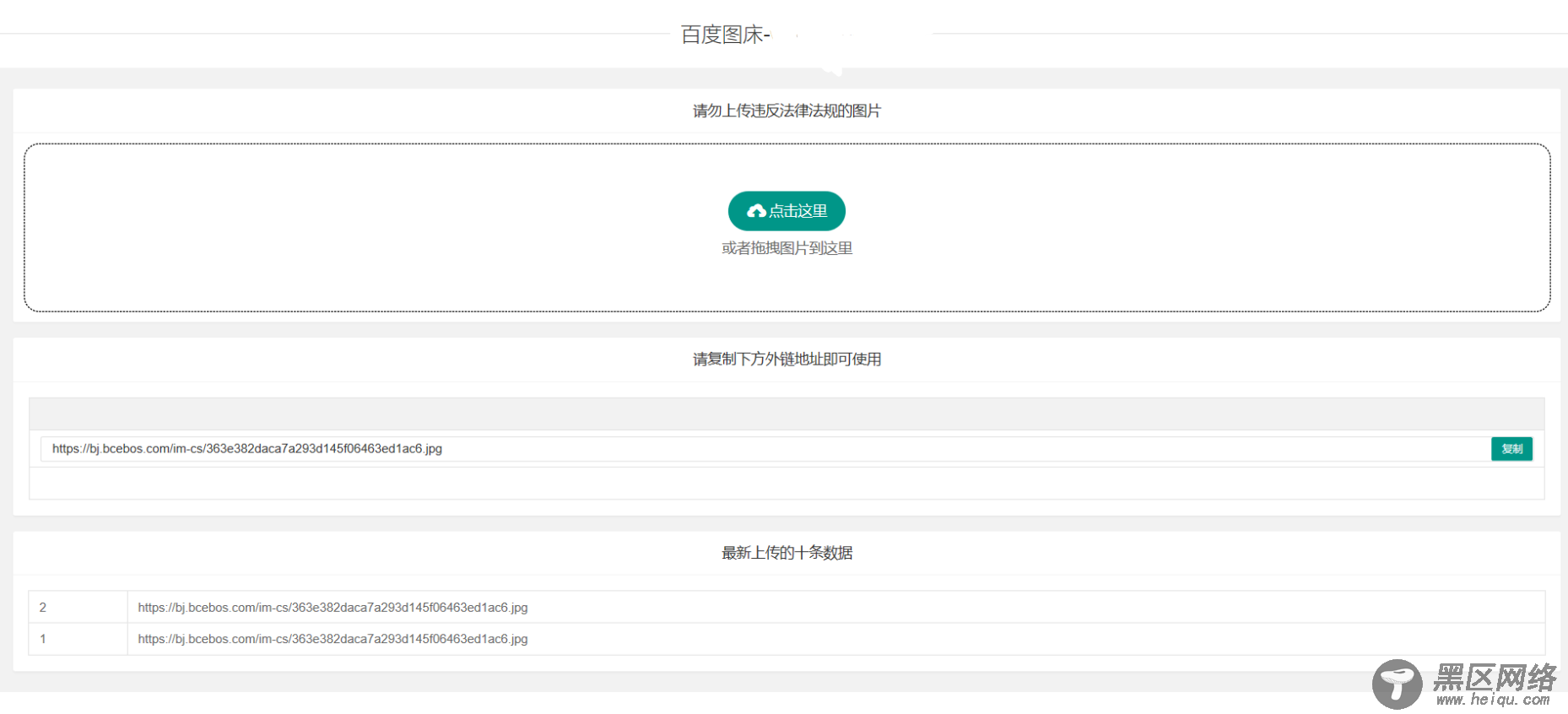The image size is (1568, 714).
Task: Click the cloud upload icon inside the 点击这里 button
Action: (x=756, y=211)
